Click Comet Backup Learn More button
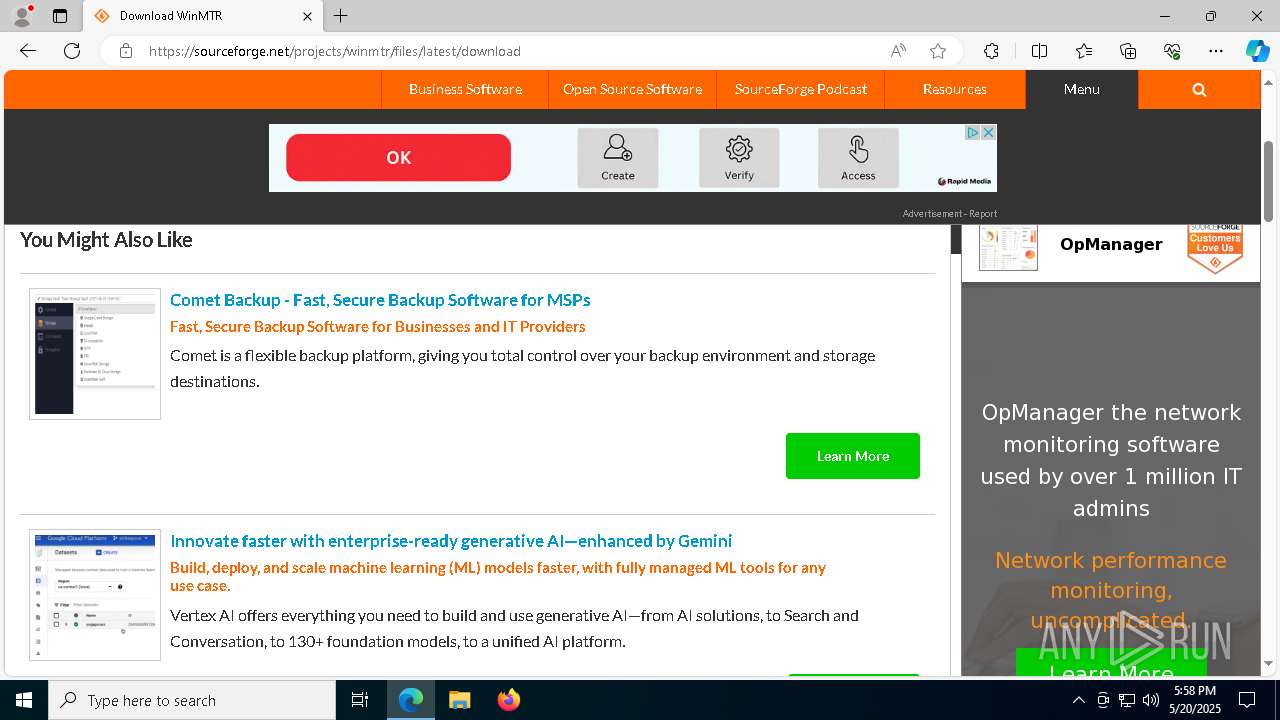The height and width of the screenshot is (720, 1280). 853,456
